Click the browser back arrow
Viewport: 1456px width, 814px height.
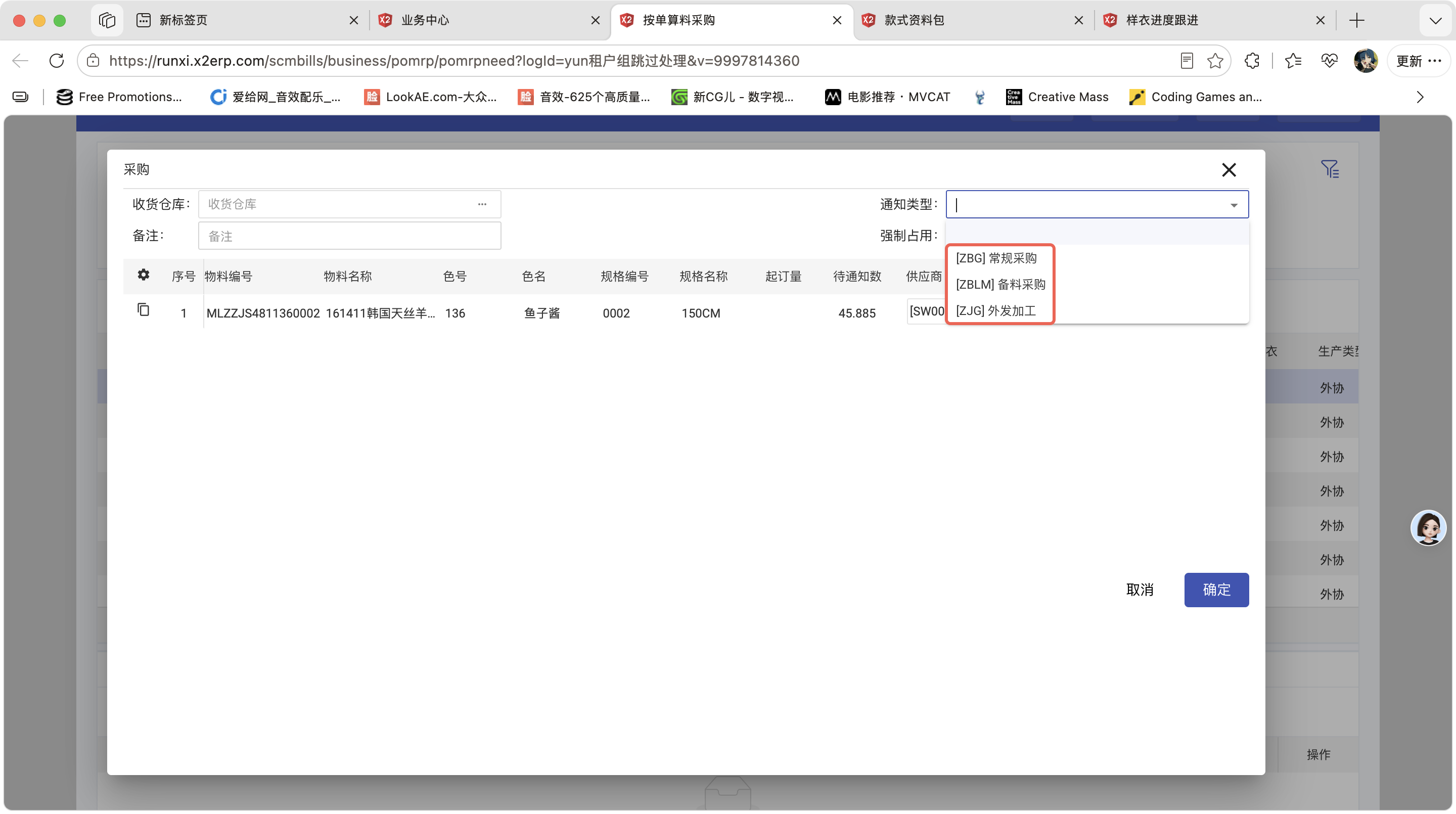pos(20,61)
